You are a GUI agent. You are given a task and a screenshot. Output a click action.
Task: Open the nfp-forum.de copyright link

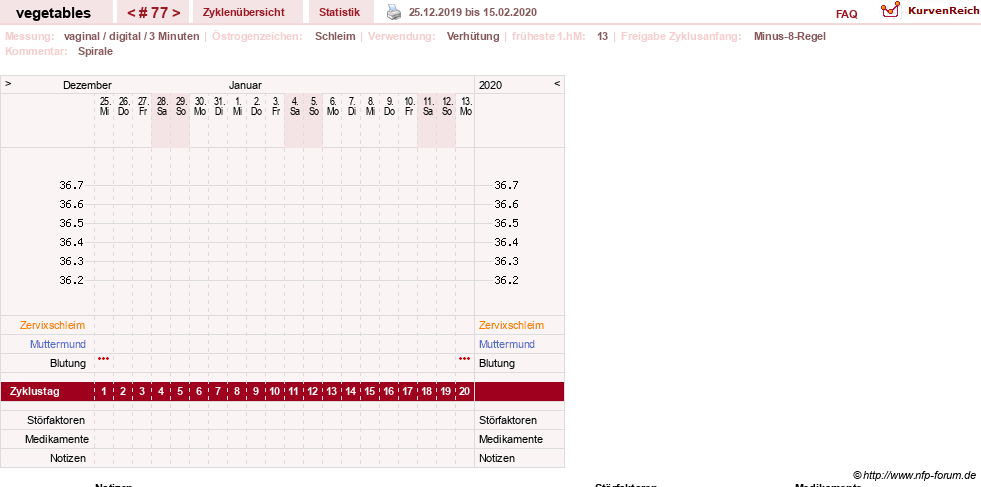point(914,475)
